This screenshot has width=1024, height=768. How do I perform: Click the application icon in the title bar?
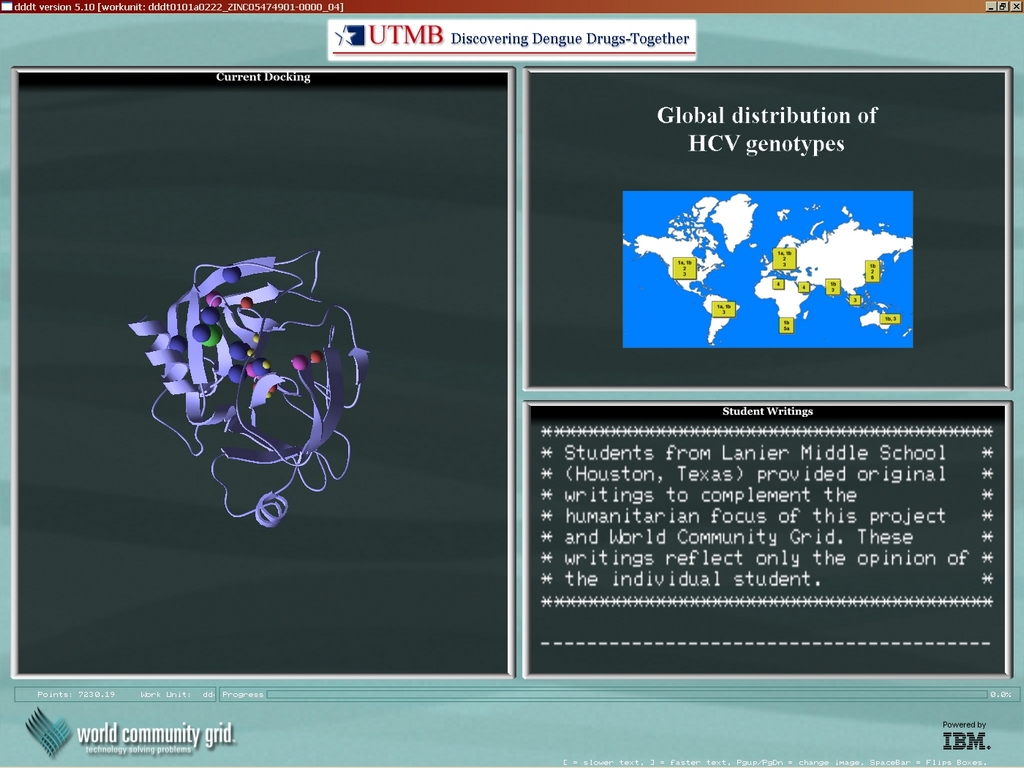click(x=7, y=7)
